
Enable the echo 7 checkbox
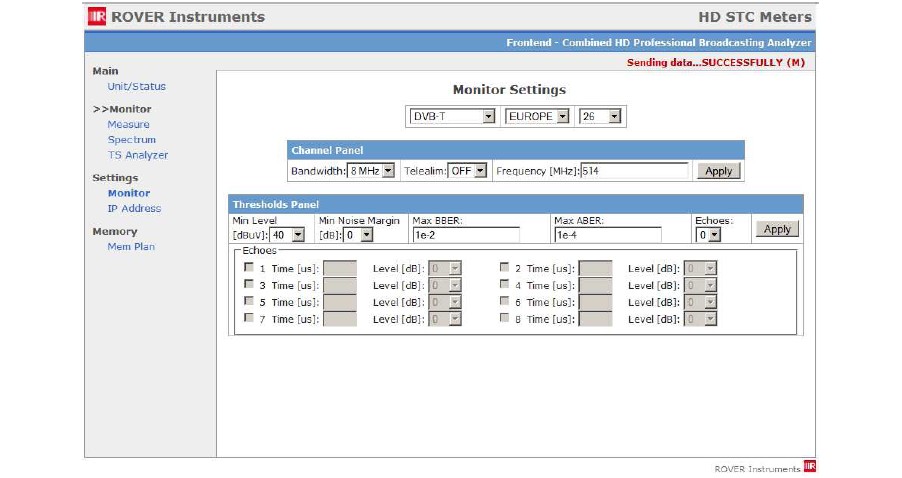click(249, 317)
